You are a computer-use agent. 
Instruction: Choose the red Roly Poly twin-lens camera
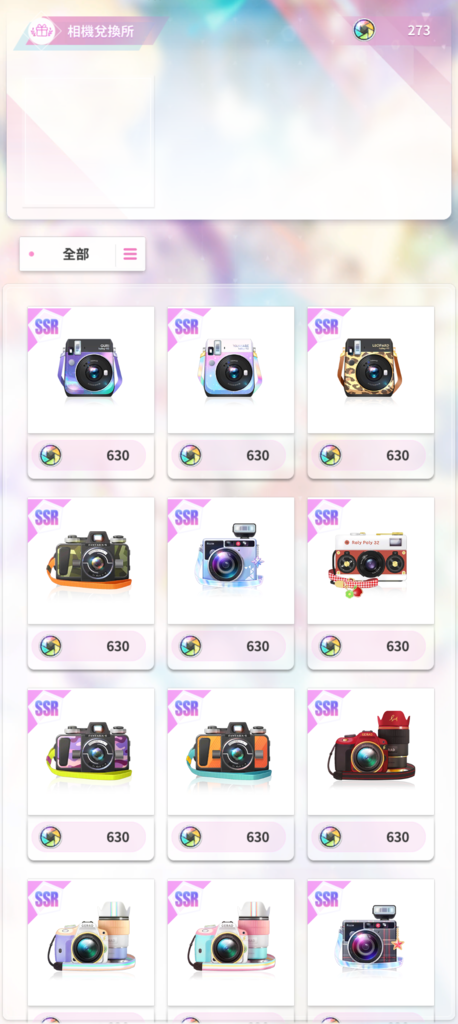click(370, 560)
